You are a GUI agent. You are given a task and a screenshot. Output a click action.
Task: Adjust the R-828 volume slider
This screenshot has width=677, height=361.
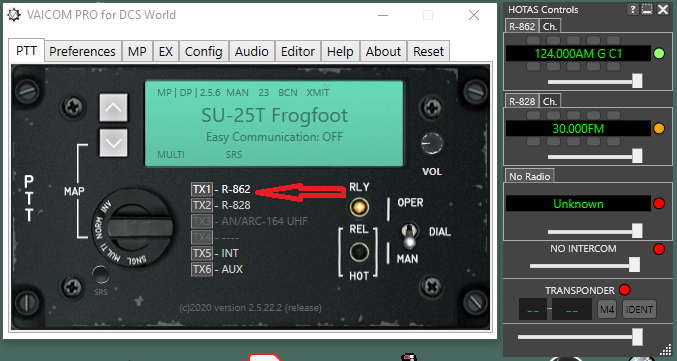click(x=595, y=156)
